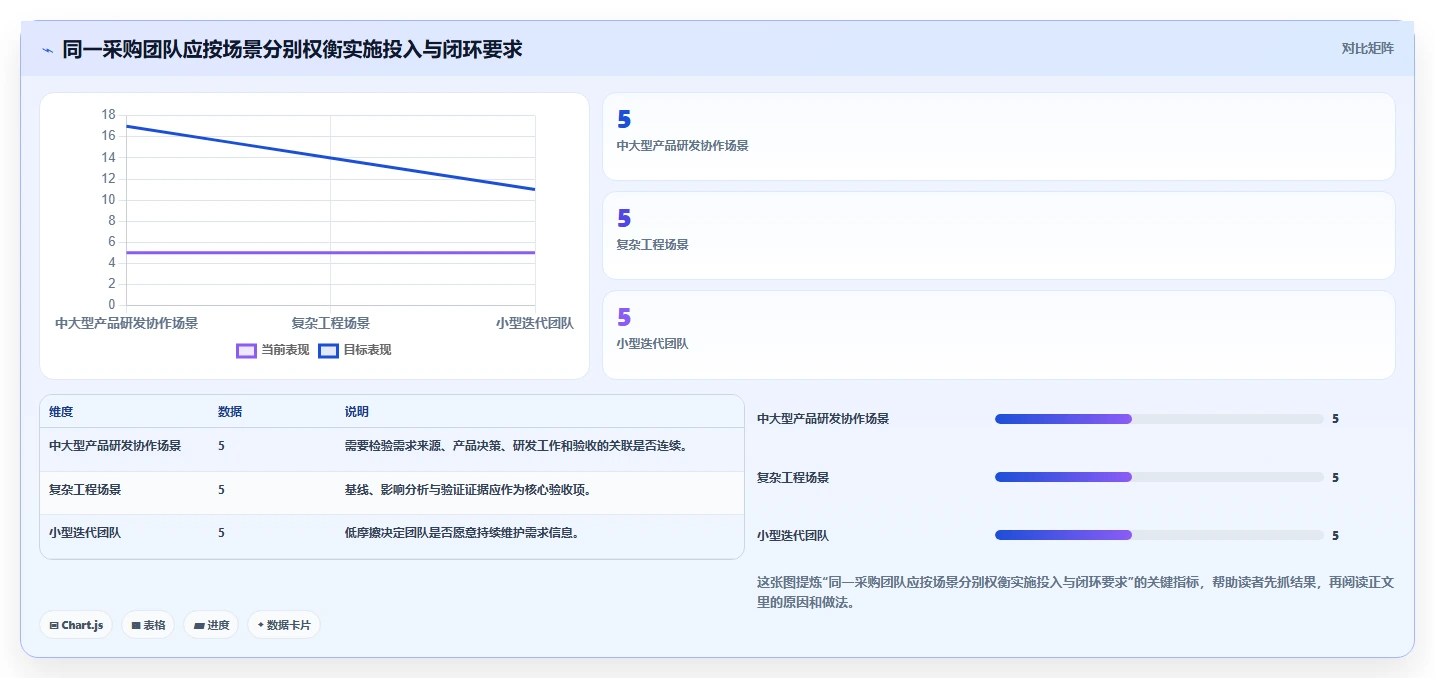Open the 中大型产品研发协作场景 data card
This screenshot has height=678, width=1435.
pos(998,136)
